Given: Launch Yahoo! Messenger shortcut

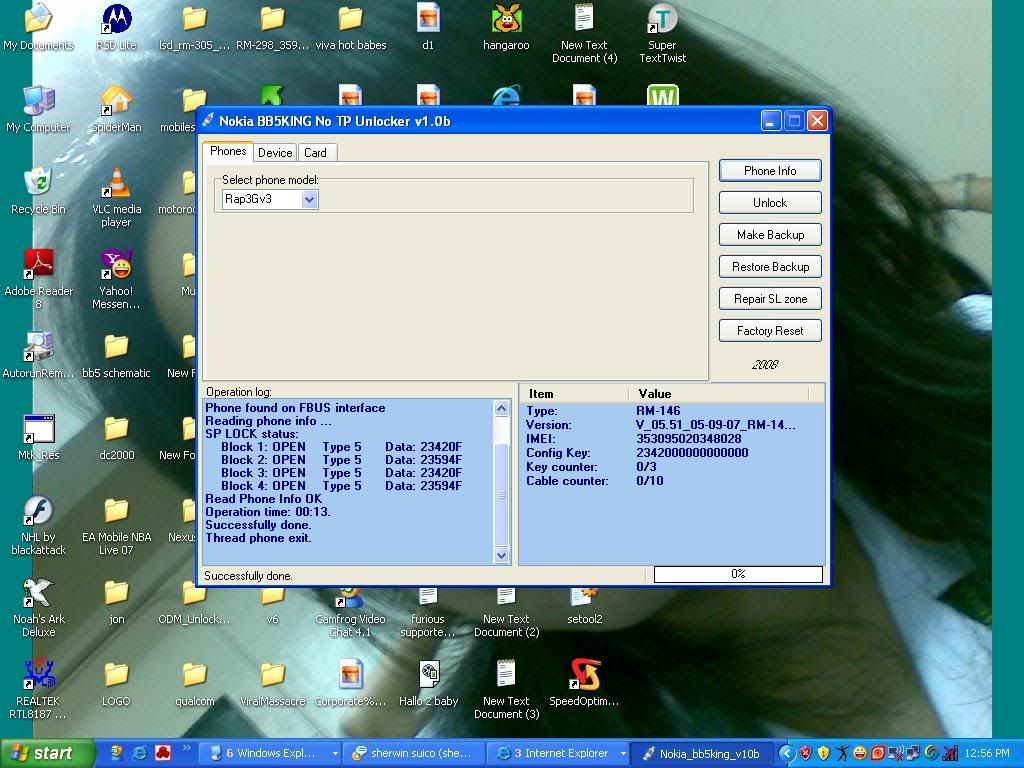Looking at the screenshot, I should pos(116,280).
